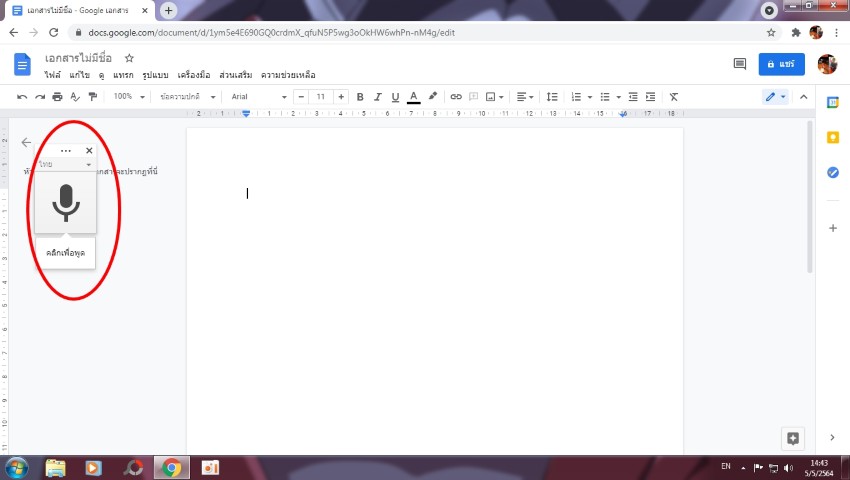Viewport: 850px width, 480px height.
Task: Increase font size with plus button
Action: (341, 97)
